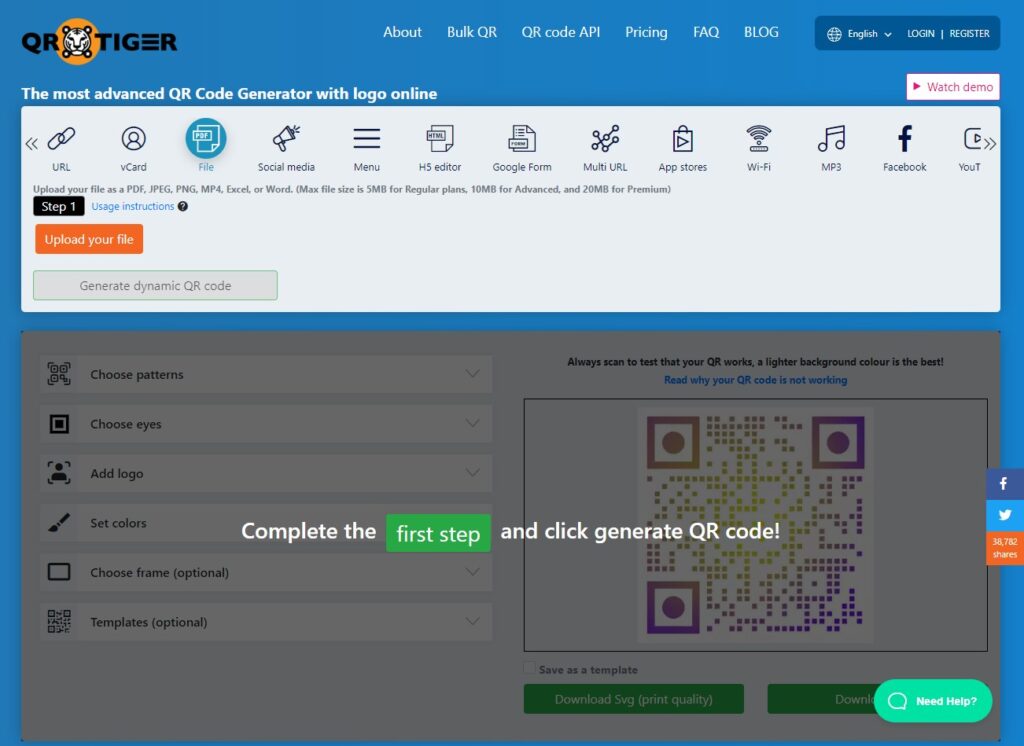Open the Need Help? chat widget
The width and height of the screenshot is (1024, 746).
(933, 701)
